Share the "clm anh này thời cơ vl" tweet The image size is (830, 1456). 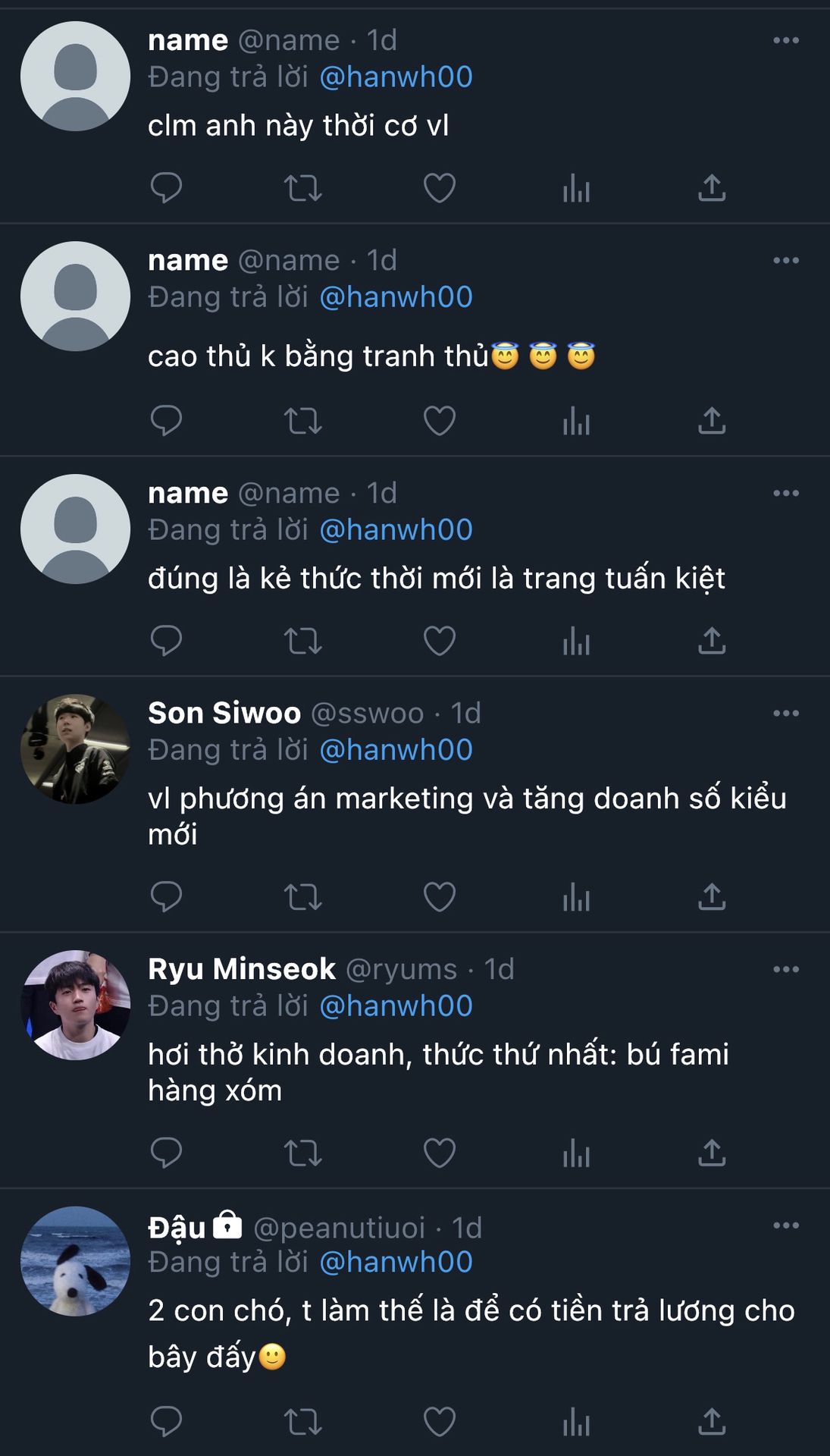point(711,188)
